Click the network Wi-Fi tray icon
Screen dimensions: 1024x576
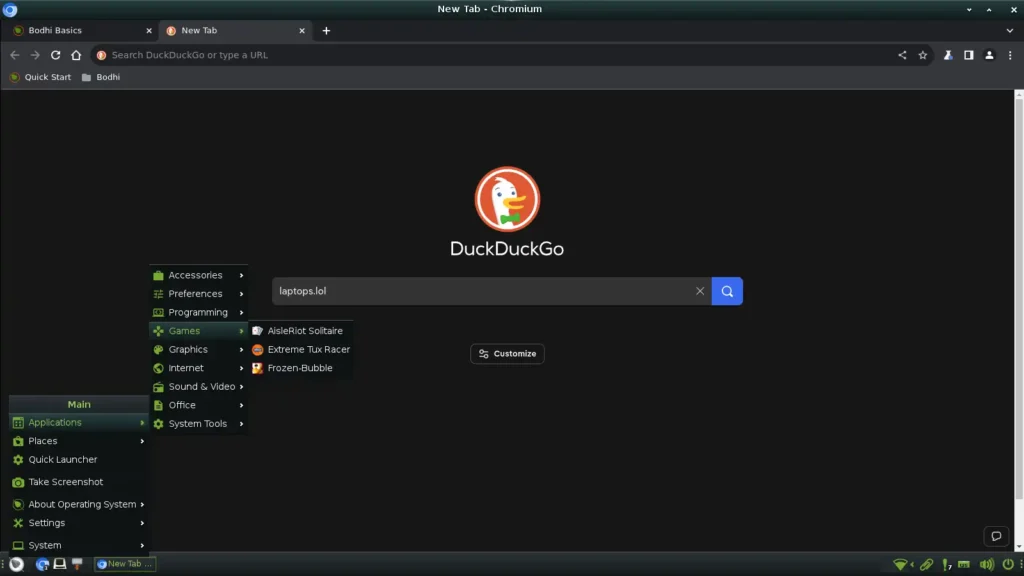point(901,564)
